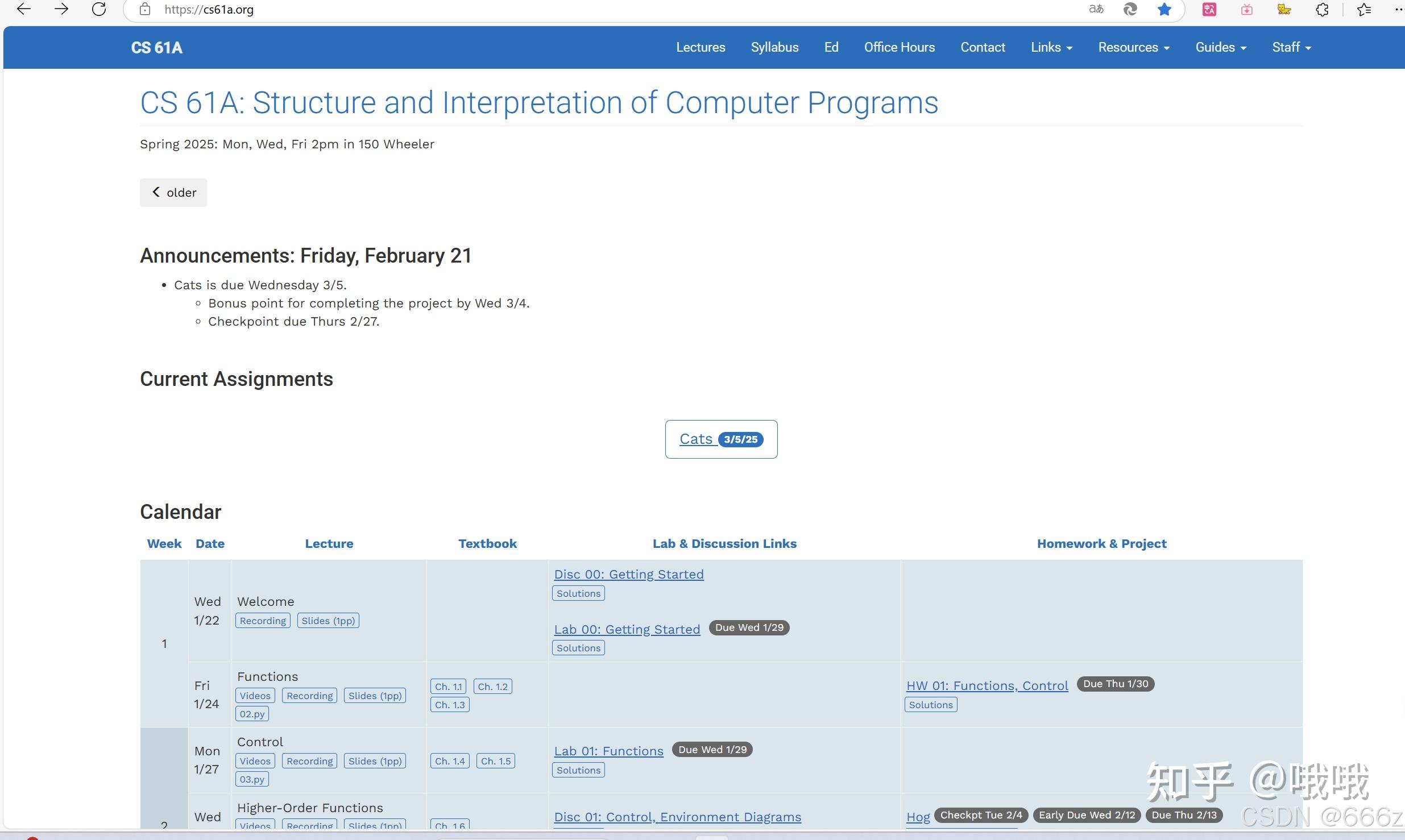Viewport: 1405px width, 840px height.
Task: Expand the Staff dropdown menu
Action: click(1291, 47)
